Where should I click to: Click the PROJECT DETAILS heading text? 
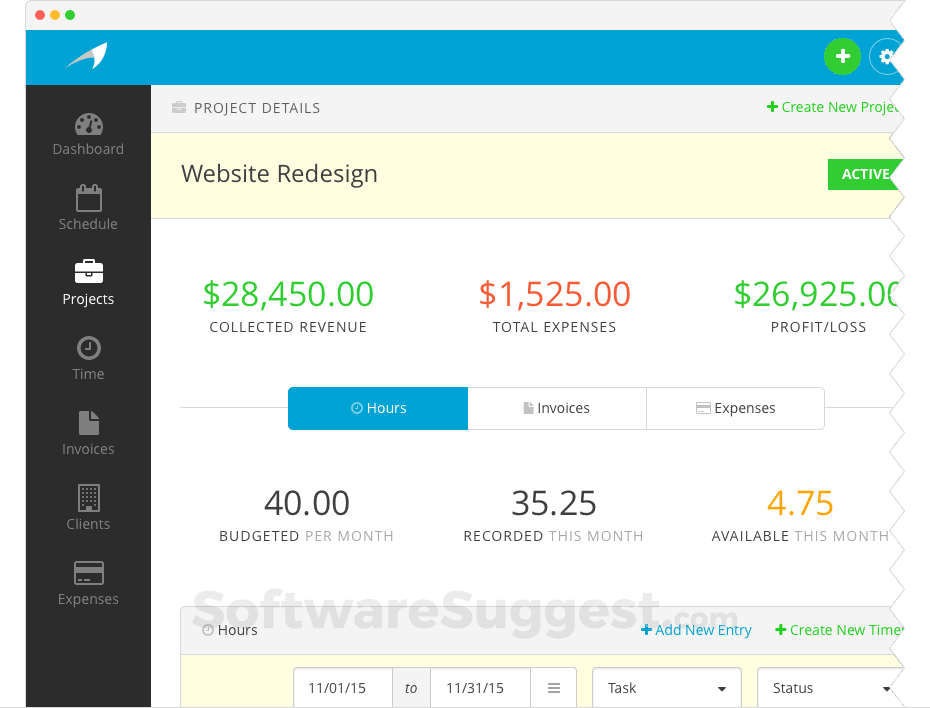[257, 108]
